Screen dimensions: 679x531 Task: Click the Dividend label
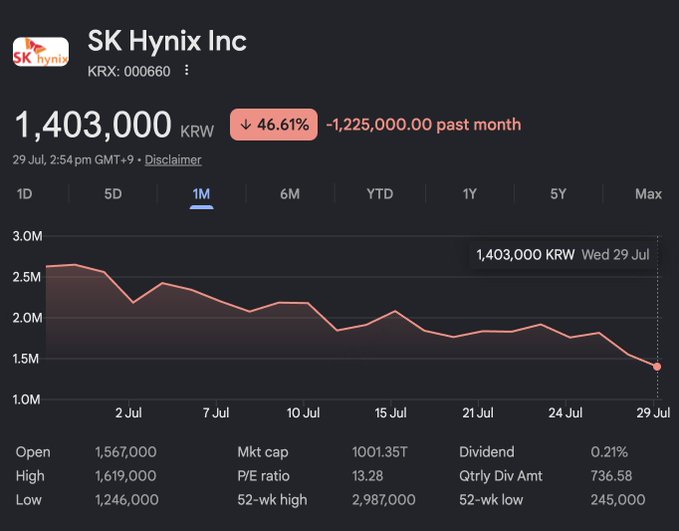pyautogui.click(x=487, y=452)
